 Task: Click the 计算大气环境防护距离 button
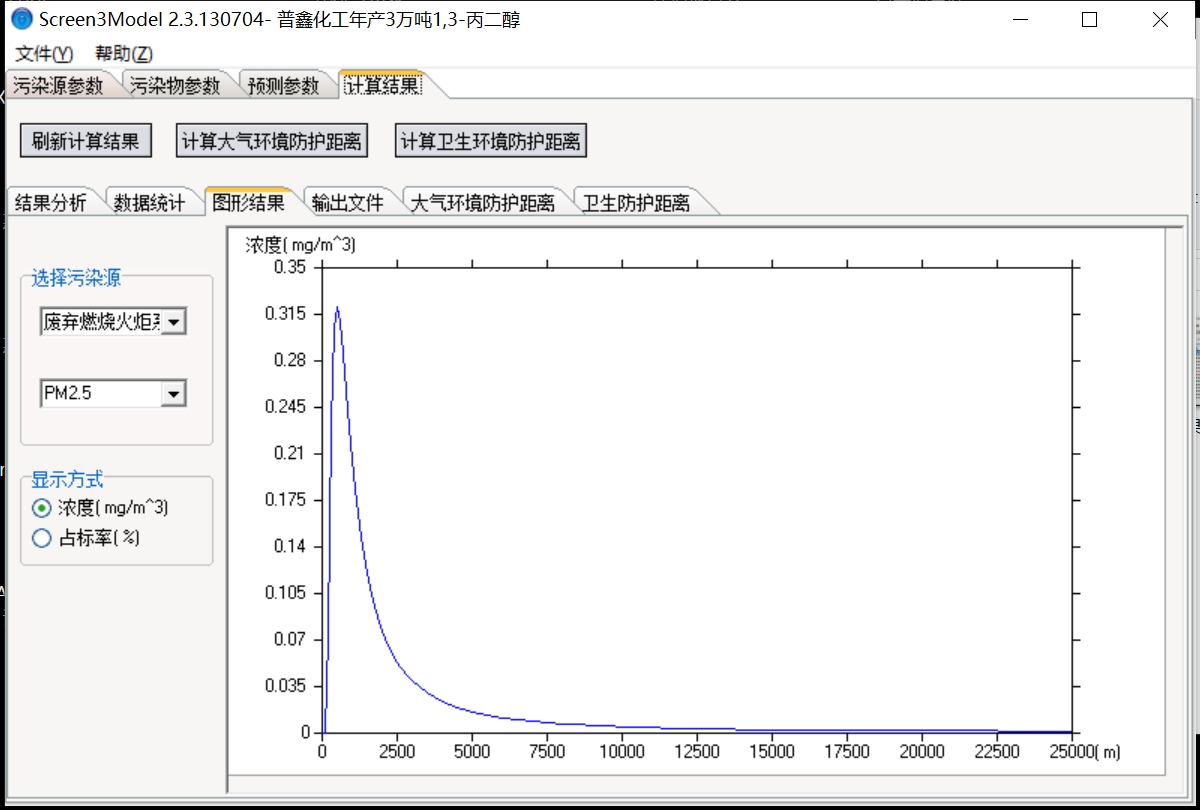(272, 141)
